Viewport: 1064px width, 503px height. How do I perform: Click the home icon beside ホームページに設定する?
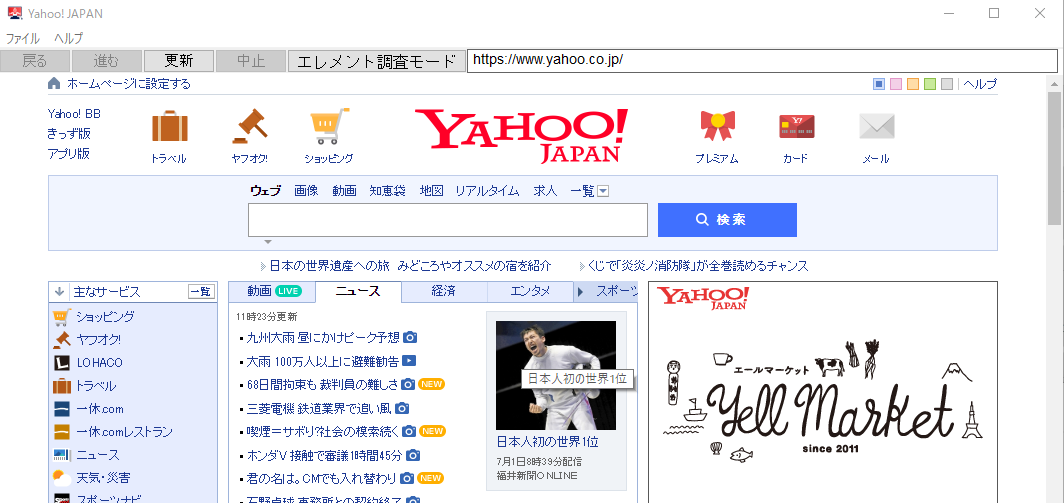(54, 84)
